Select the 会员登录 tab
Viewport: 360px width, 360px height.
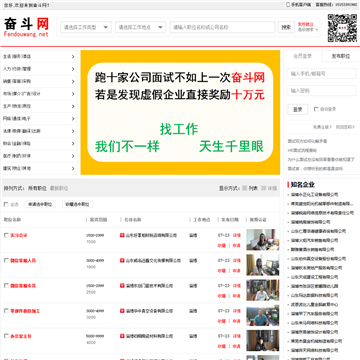pos(303,56)
